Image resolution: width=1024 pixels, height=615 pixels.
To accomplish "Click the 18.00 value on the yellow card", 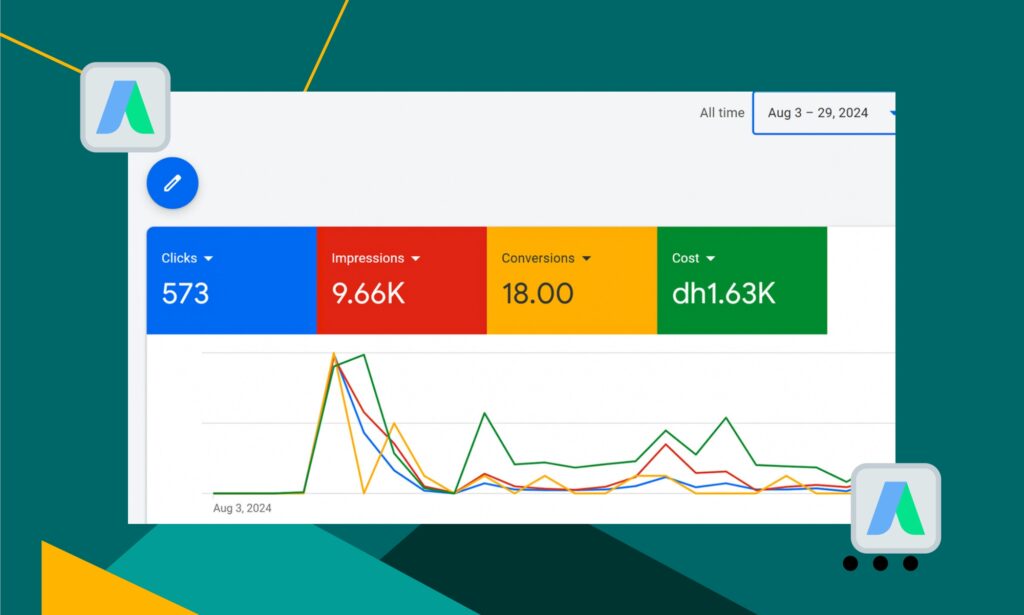I will pyautogui.click(x=537, y=293).
